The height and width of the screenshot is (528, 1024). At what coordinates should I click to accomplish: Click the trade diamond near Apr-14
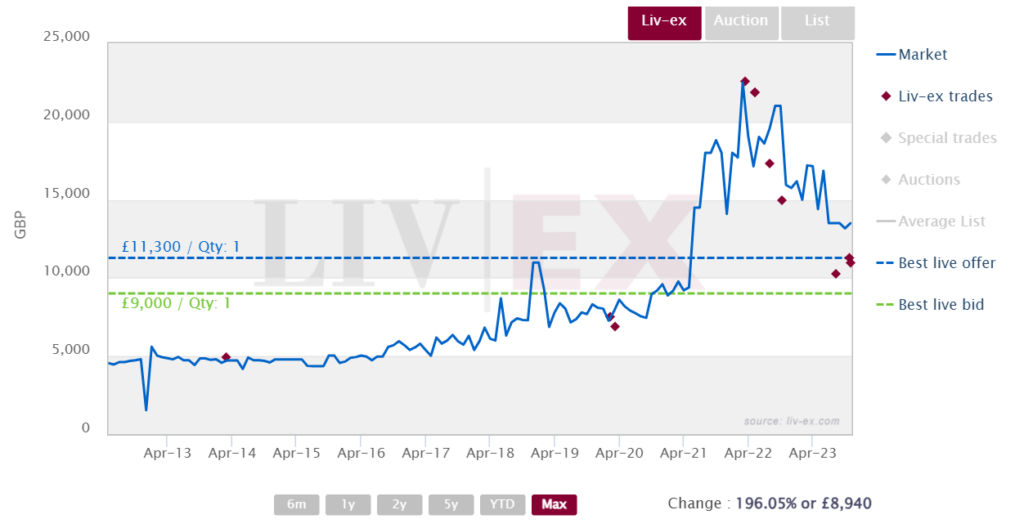click(226, 357)
